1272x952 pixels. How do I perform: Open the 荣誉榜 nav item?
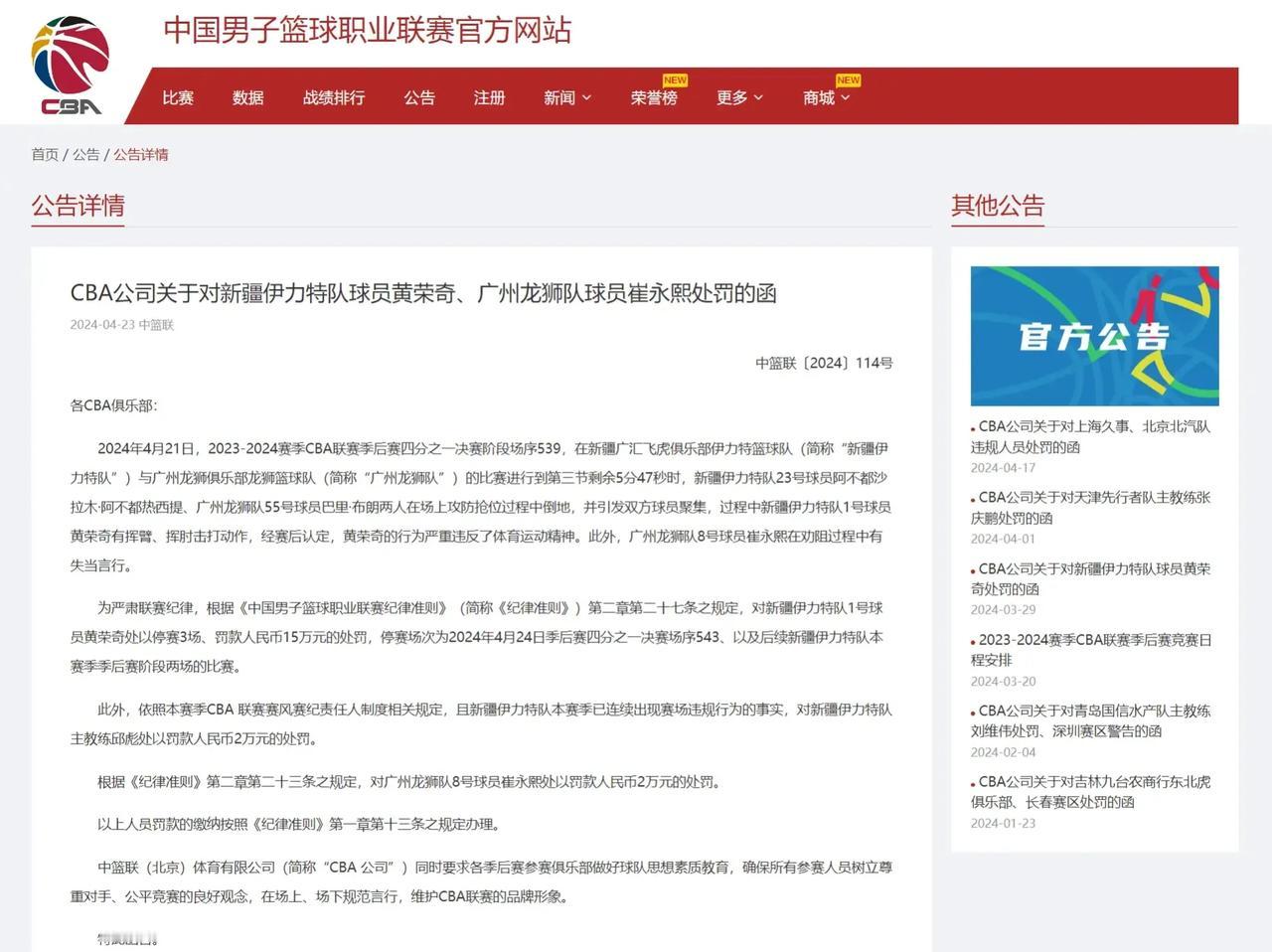tap(654, 97)
